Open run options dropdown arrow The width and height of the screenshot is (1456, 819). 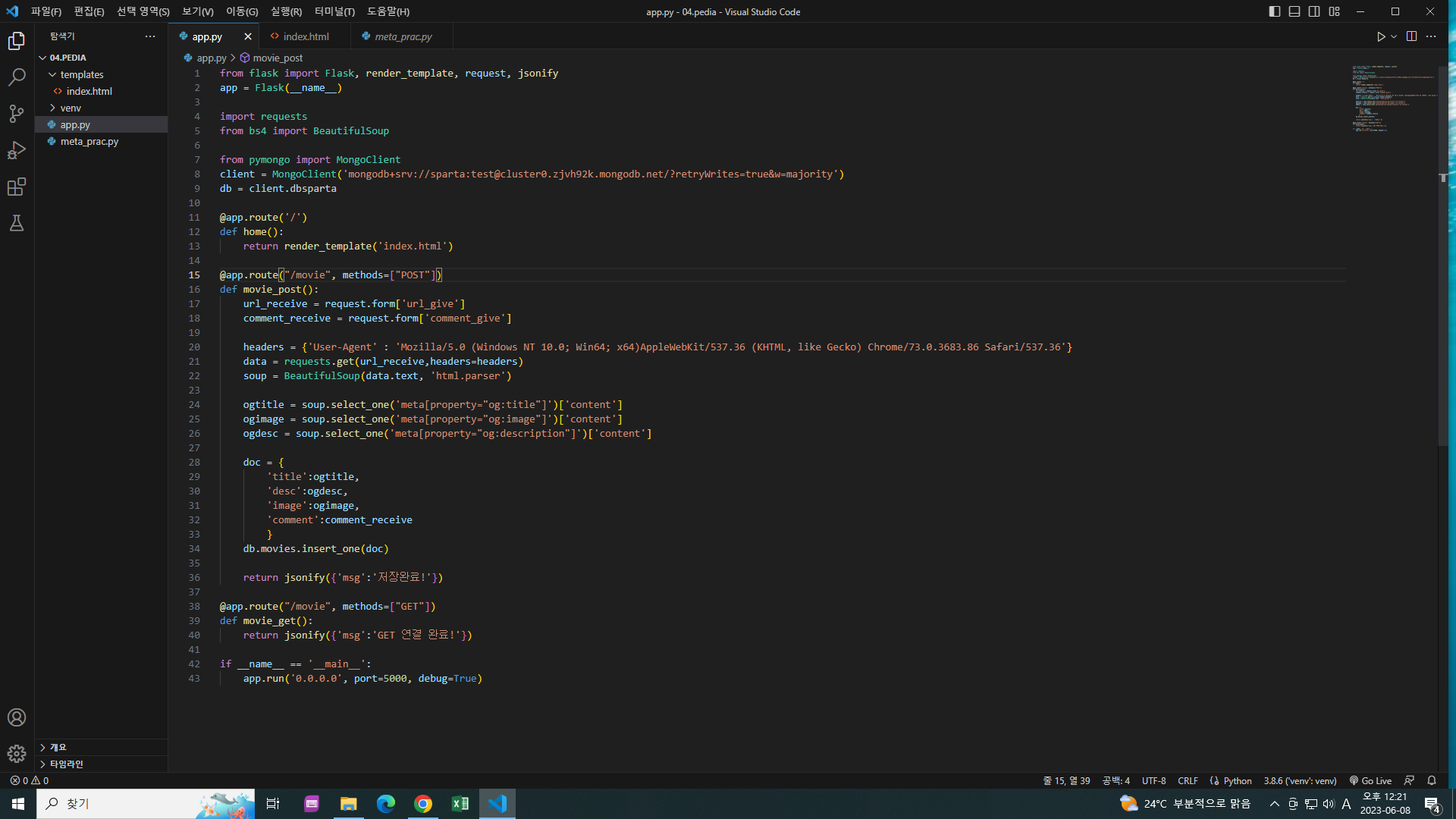[x=1394, y=36]
